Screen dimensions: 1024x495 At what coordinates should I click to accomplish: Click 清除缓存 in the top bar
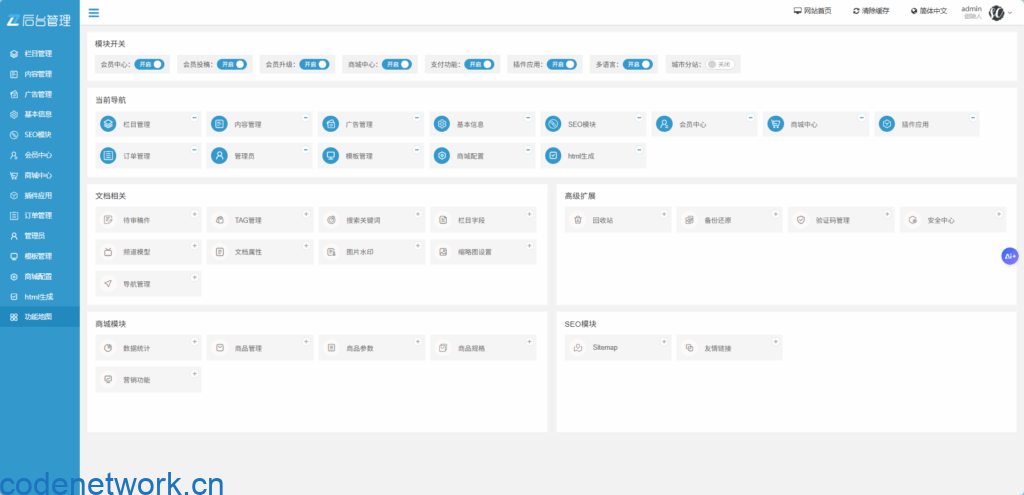pyautogui.click(x=871, y=11)
